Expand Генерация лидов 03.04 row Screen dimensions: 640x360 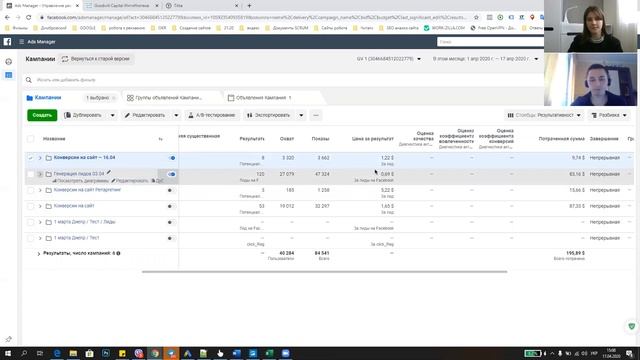pyautogui.click(x=40, y=174)
